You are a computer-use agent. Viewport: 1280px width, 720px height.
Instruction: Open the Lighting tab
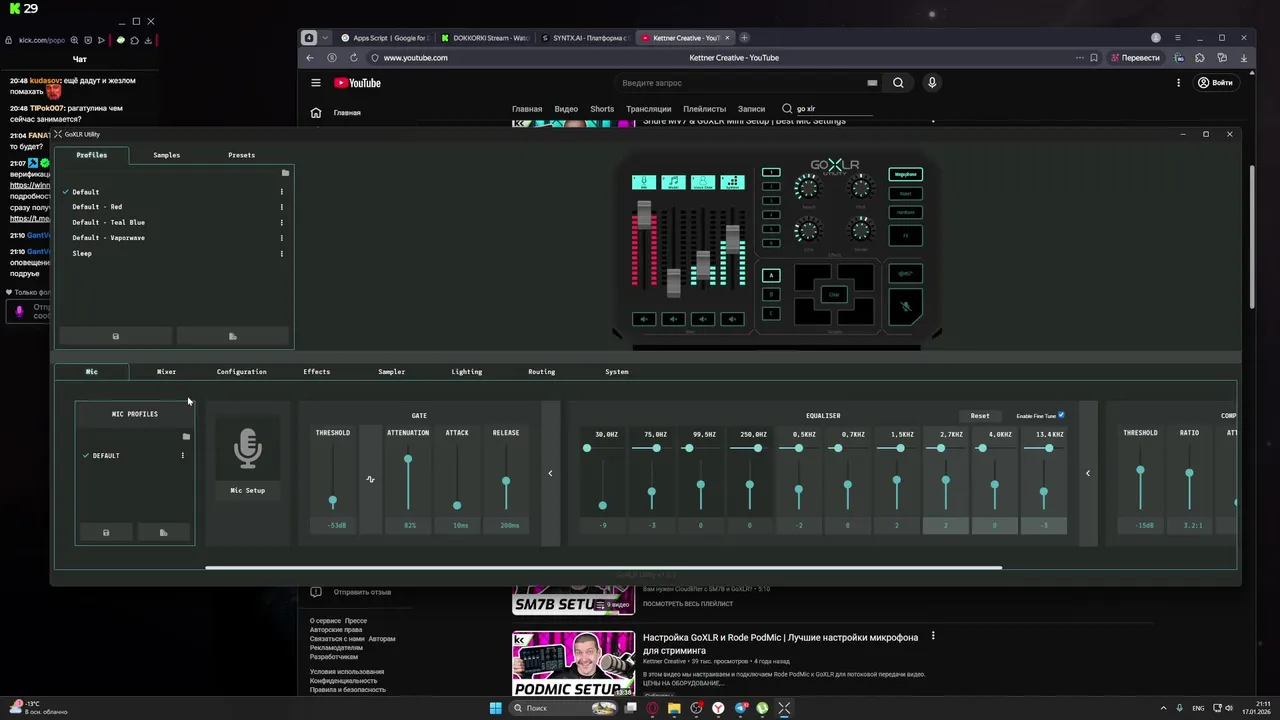466,372
